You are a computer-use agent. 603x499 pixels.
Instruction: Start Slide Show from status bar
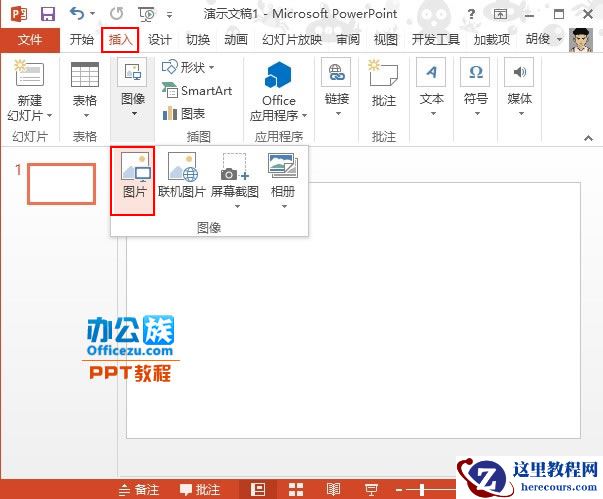tap(371, 489)
